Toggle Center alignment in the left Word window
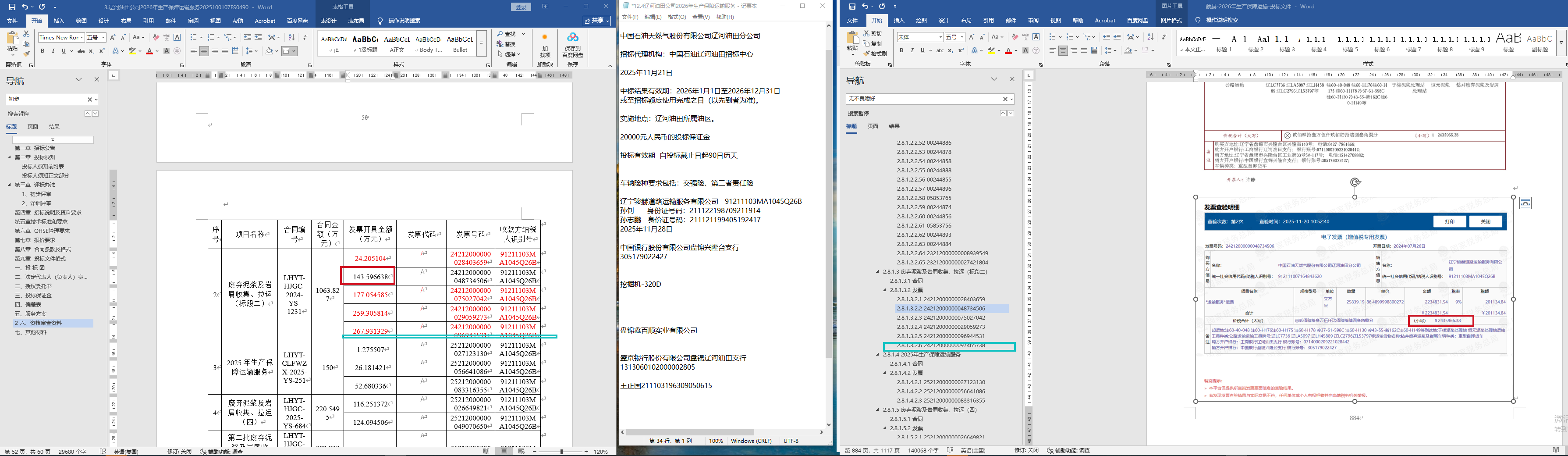 pyautogui.click(x=204, y=51)
